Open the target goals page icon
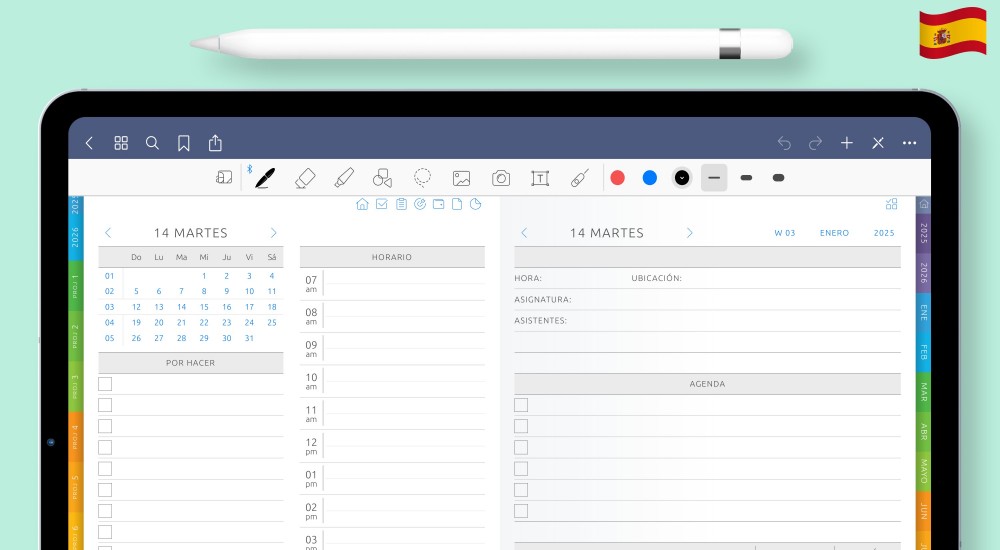The height and width of the screenshot is (550, 1000). (420, 204)
